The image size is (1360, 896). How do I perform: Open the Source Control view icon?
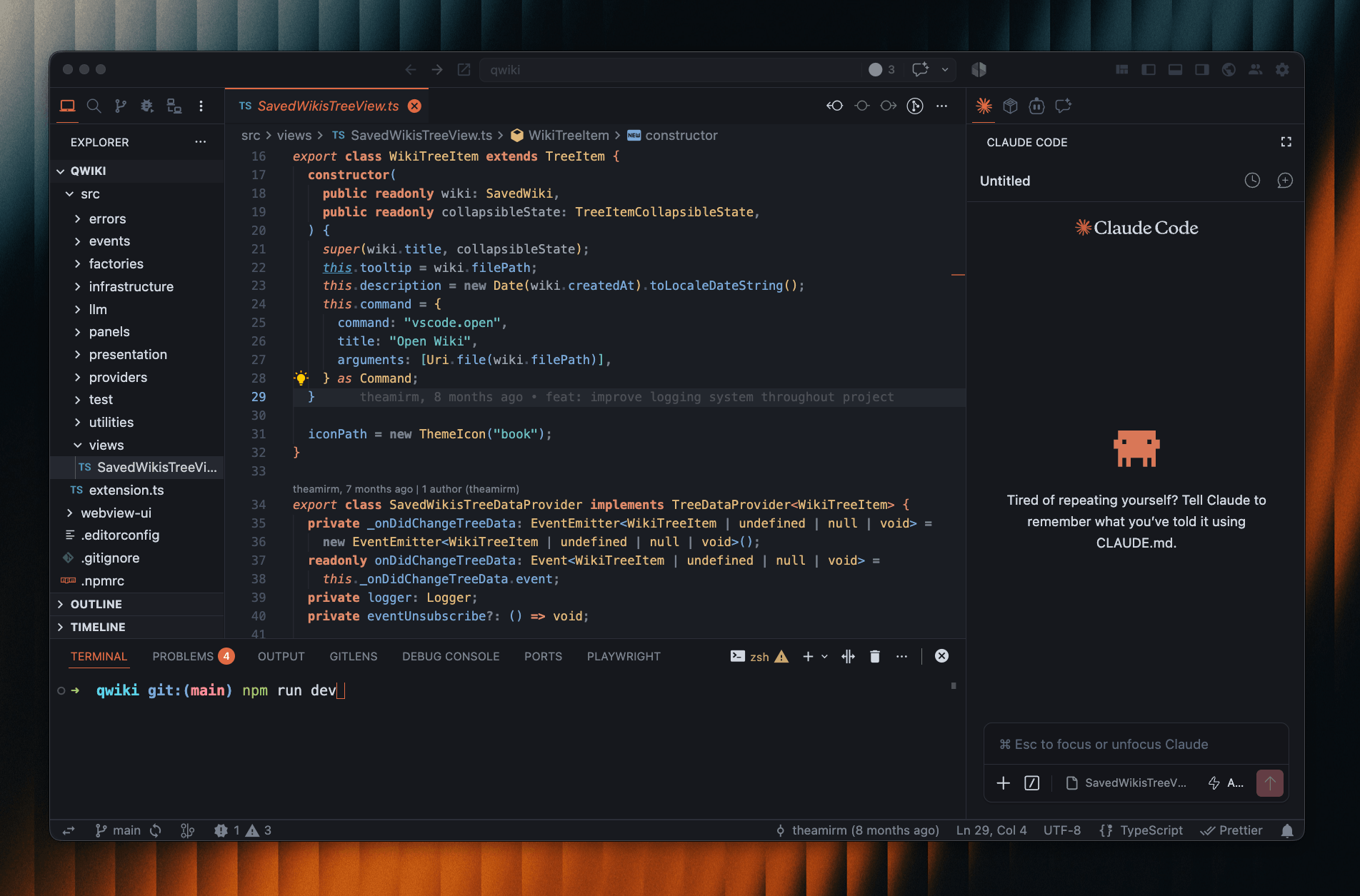(x=121, y=106)
